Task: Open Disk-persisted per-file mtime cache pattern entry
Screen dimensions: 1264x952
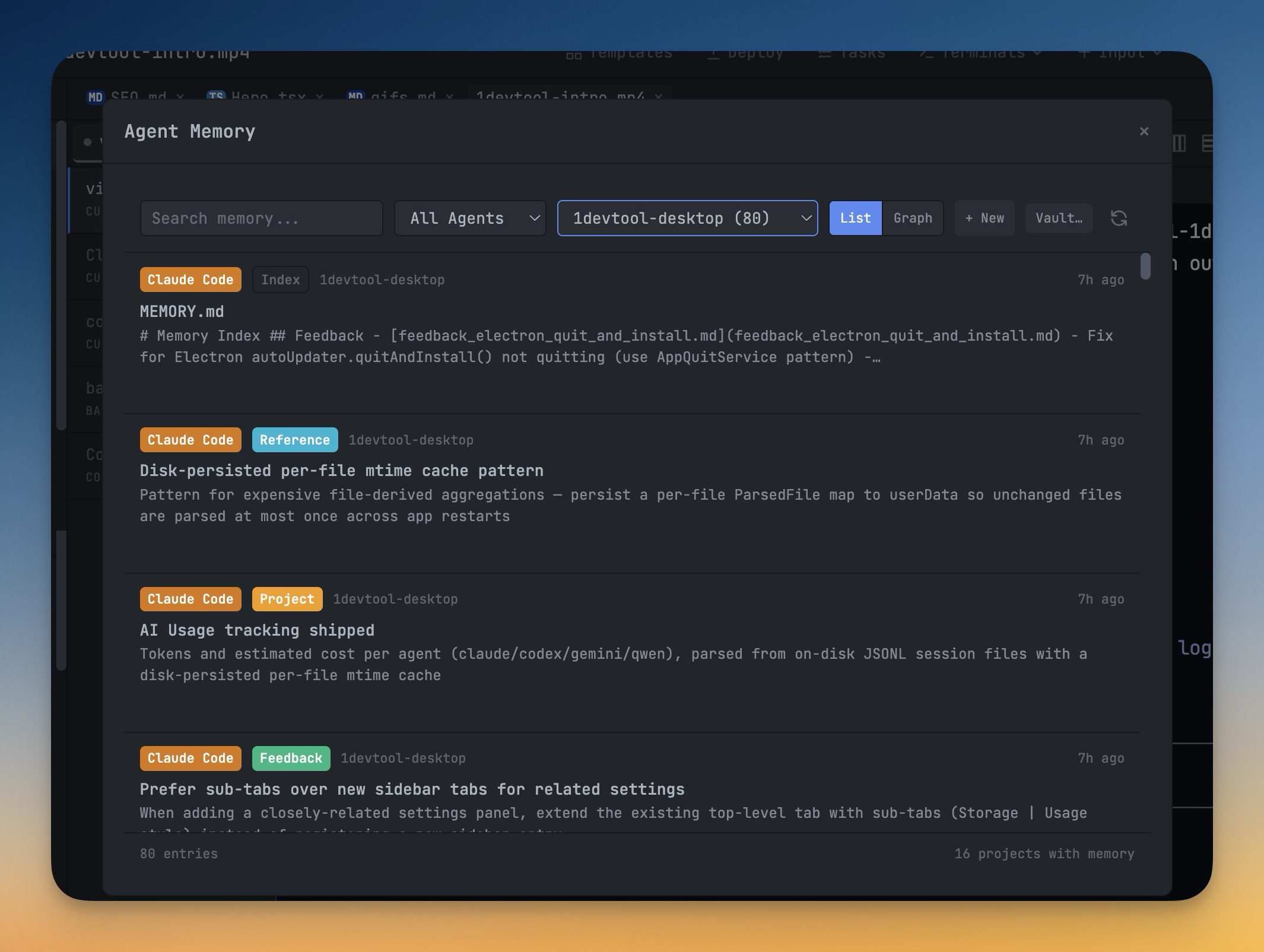Action: pyautogui.click(x=341, y=471)
